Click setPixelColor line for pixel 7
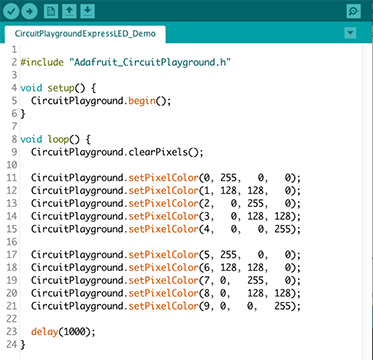This screenshot has height=360, width=373. click(x=166, y=280)
